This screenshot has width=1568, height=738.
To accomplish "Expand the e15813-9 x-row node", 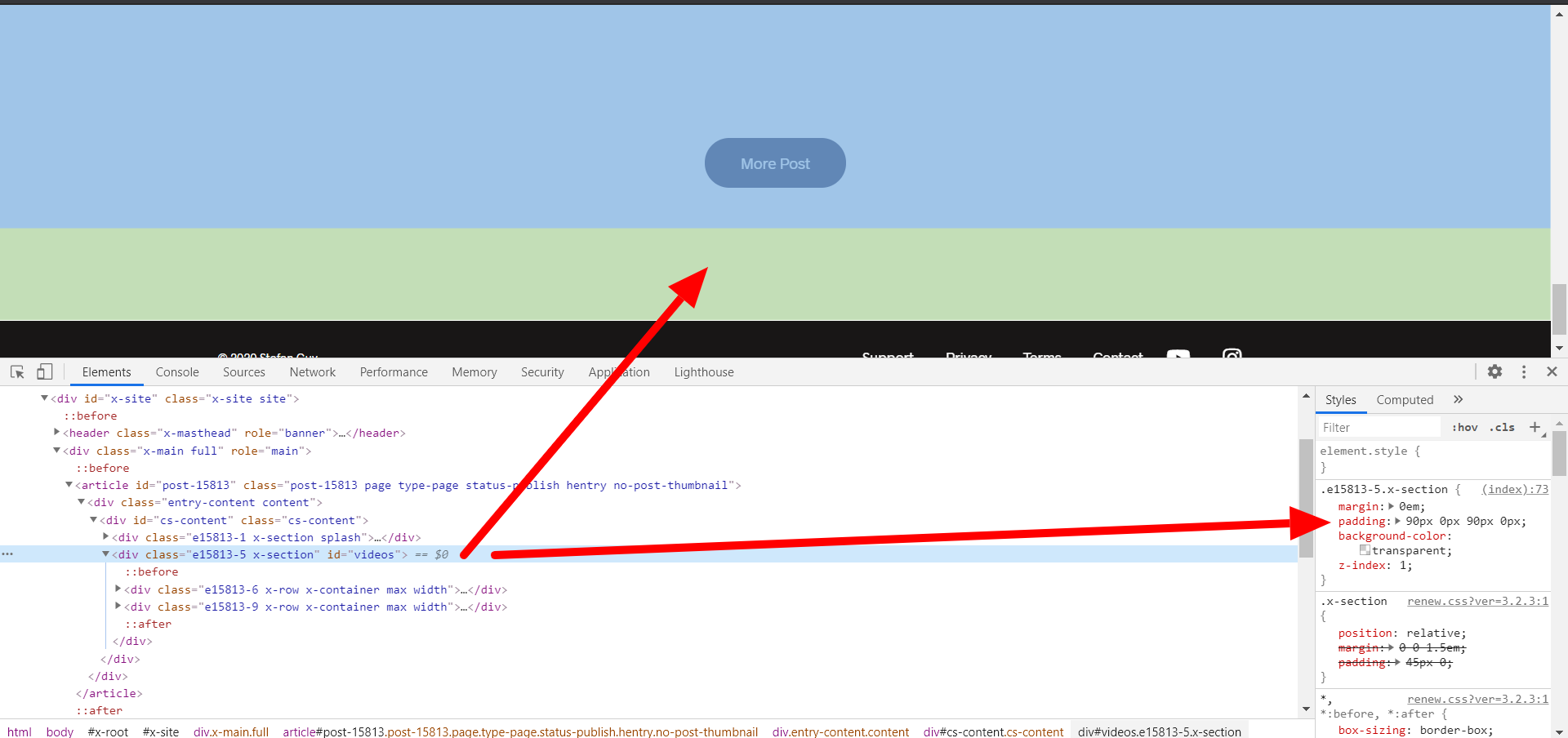I will 118,607.
